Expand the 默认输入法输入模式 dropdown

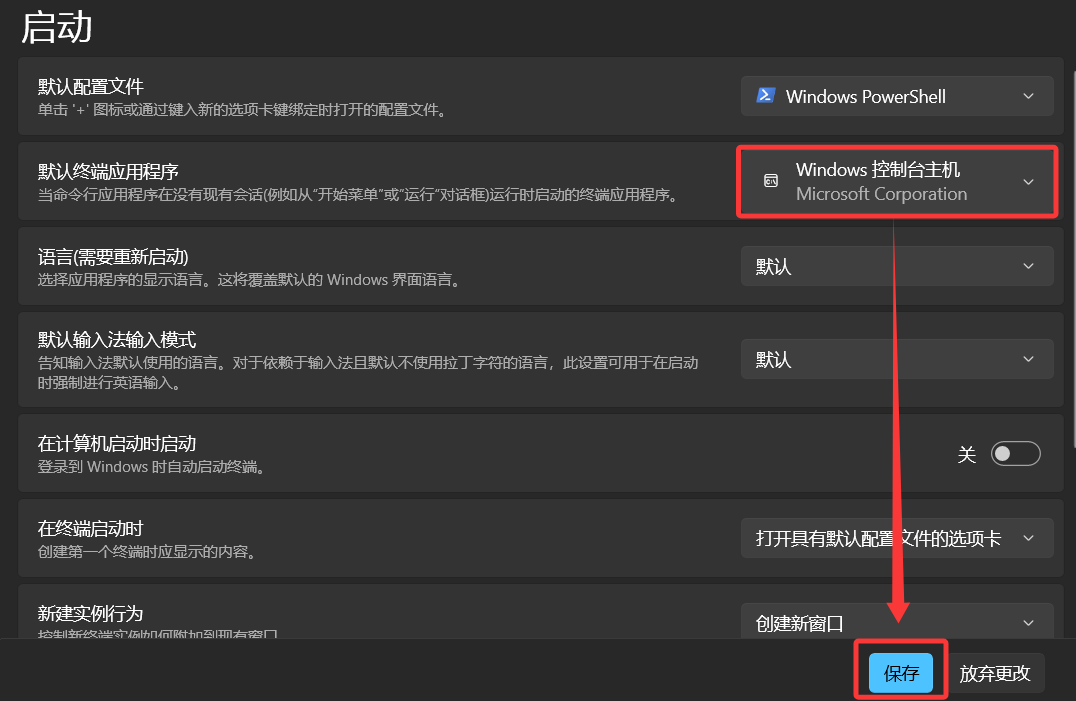click(897, 359)
